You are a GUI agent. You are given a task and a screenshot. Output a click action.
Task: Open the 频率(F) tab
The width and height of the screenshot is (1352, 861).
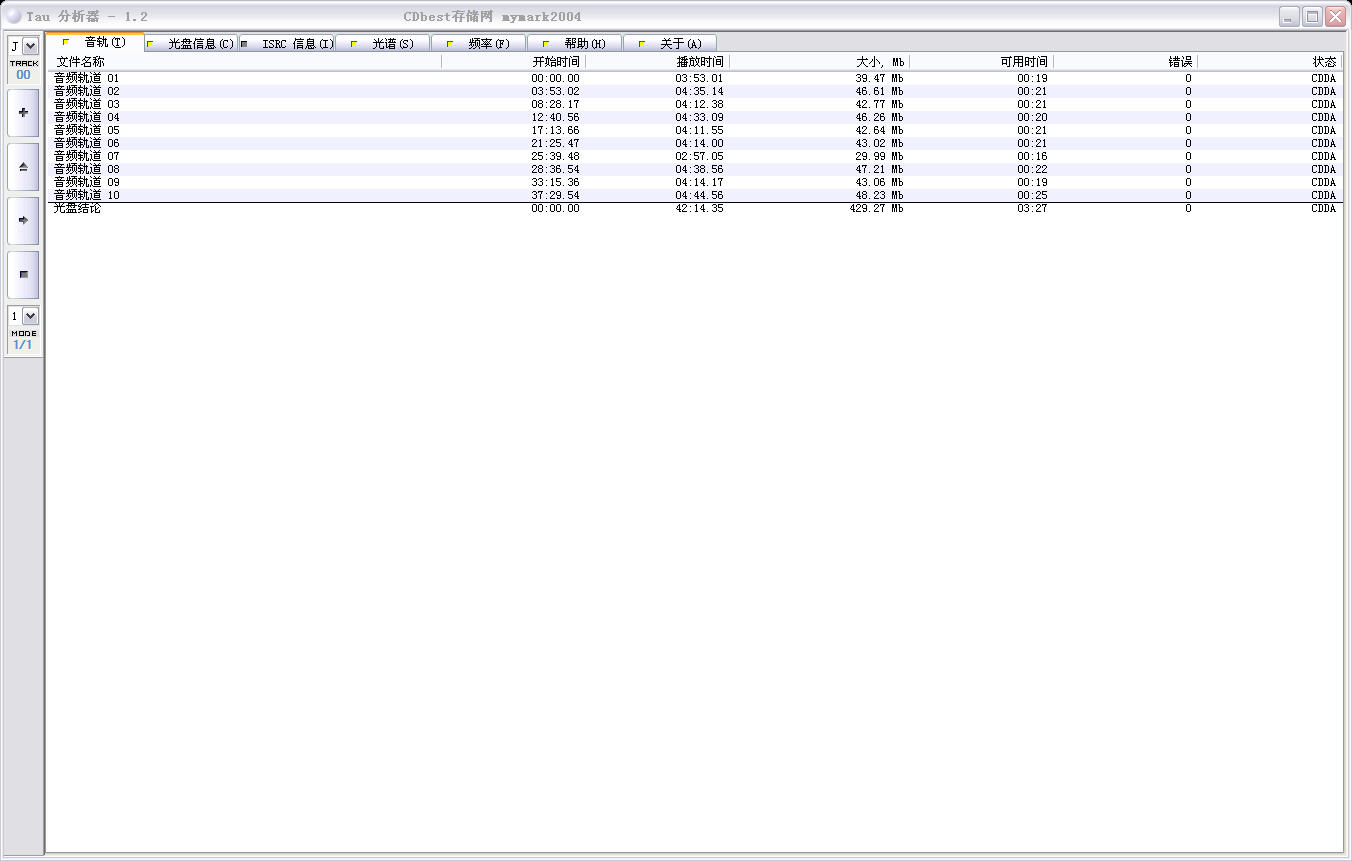[x=479, y=44]
